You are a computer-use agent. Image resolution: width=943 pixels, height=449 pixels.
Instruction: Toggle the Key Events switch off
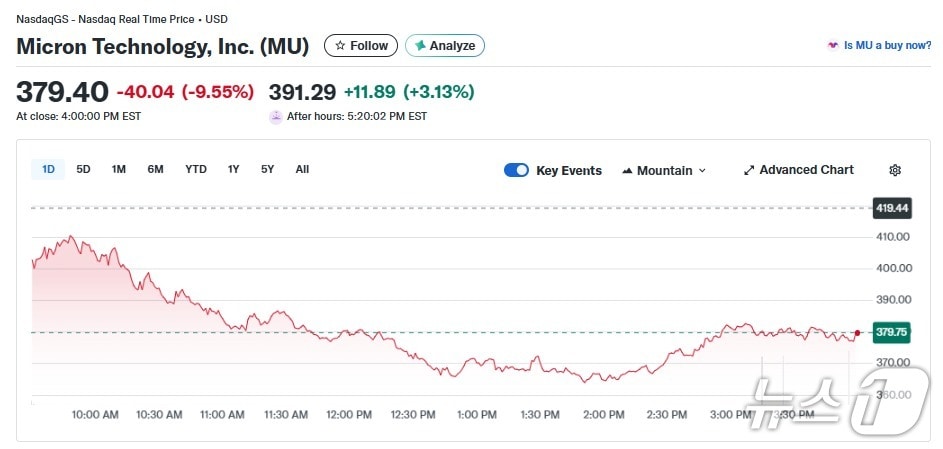[516, 170]
